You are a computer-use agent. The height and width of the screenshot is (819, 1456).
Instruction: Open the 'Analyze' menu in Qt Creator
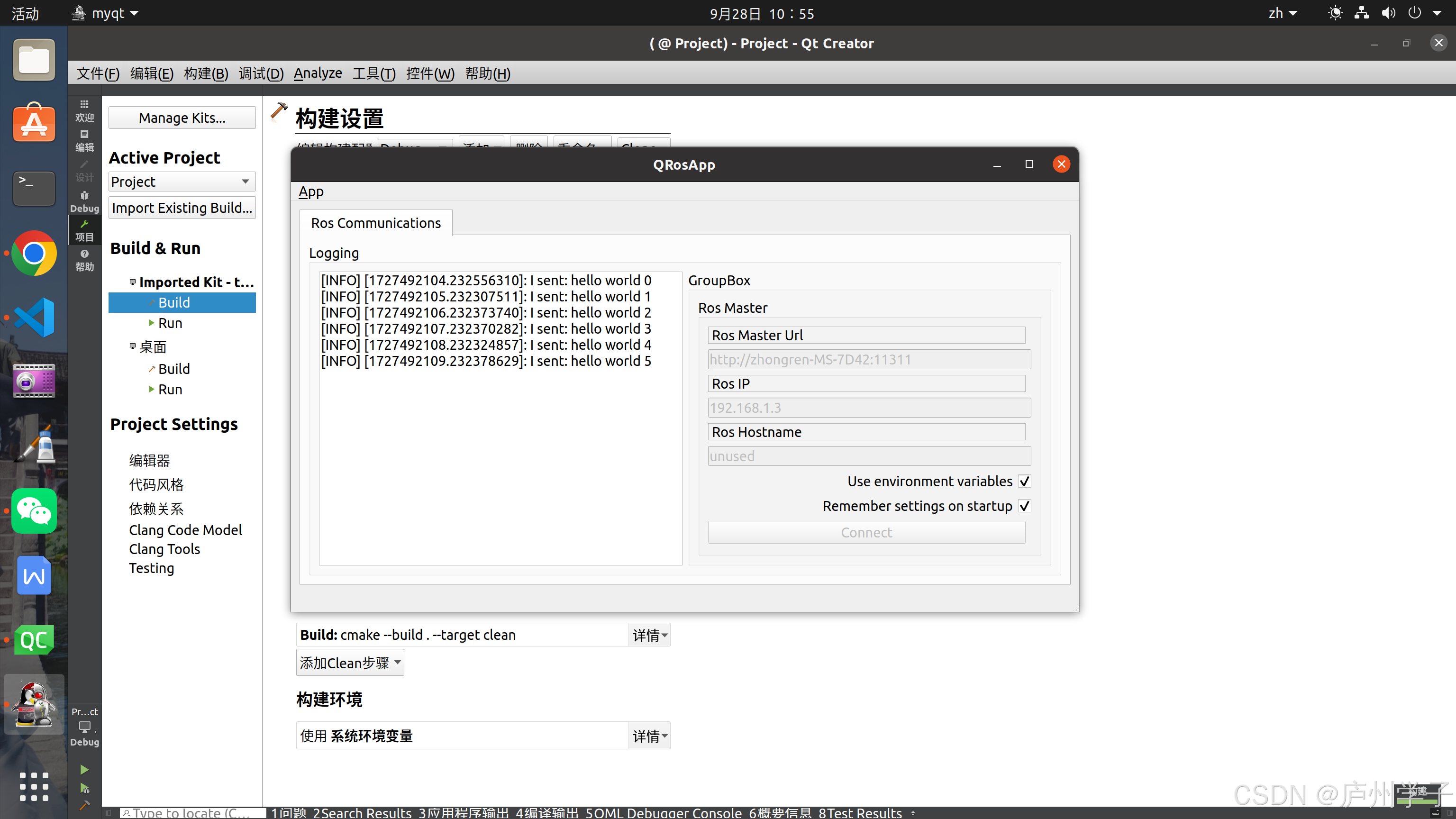(x=316, y=73)
